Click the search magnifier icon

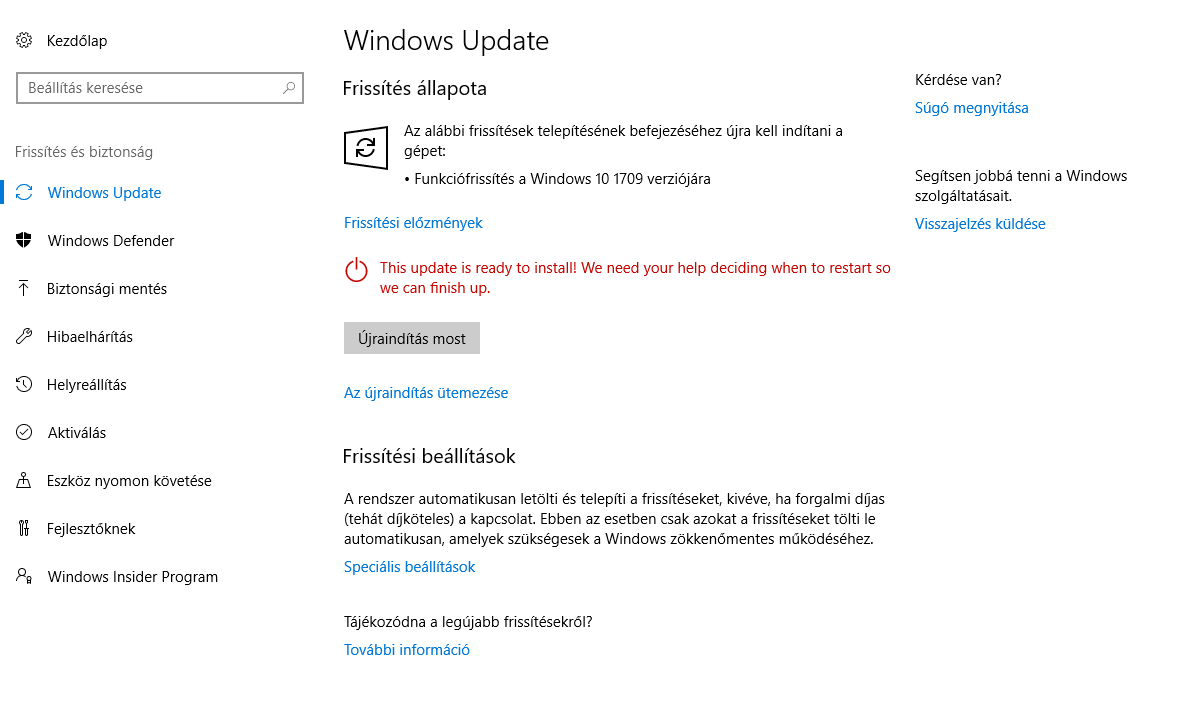pos(289,88)
